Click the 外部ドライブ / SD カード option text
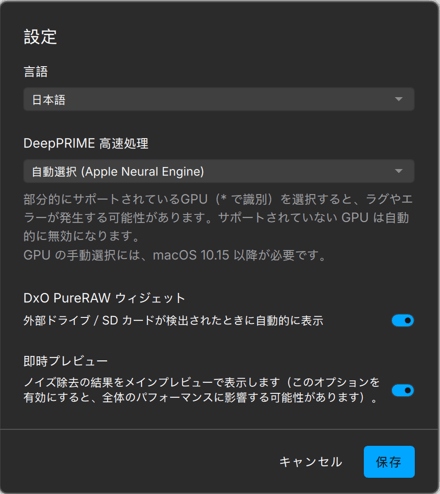The width and height of the screenshot is (440, 494). point(173,321)
